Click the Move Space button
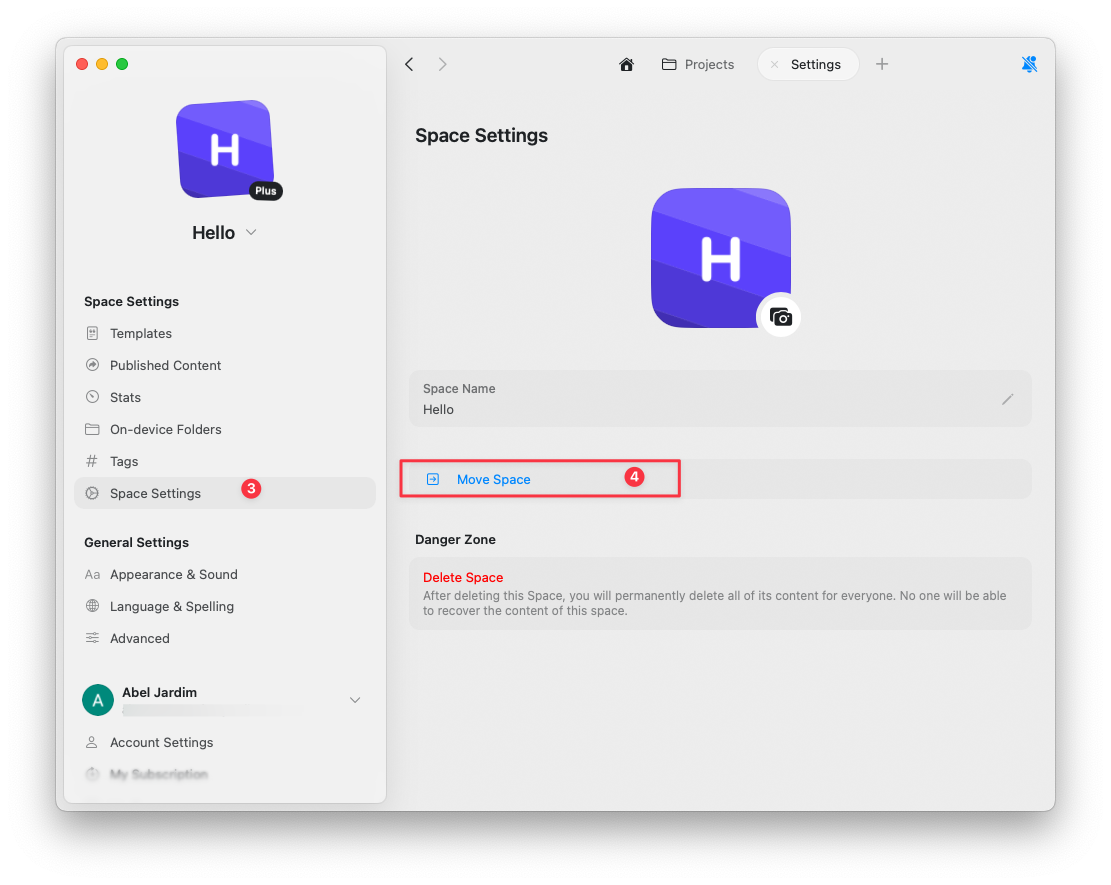 [720, 479]
